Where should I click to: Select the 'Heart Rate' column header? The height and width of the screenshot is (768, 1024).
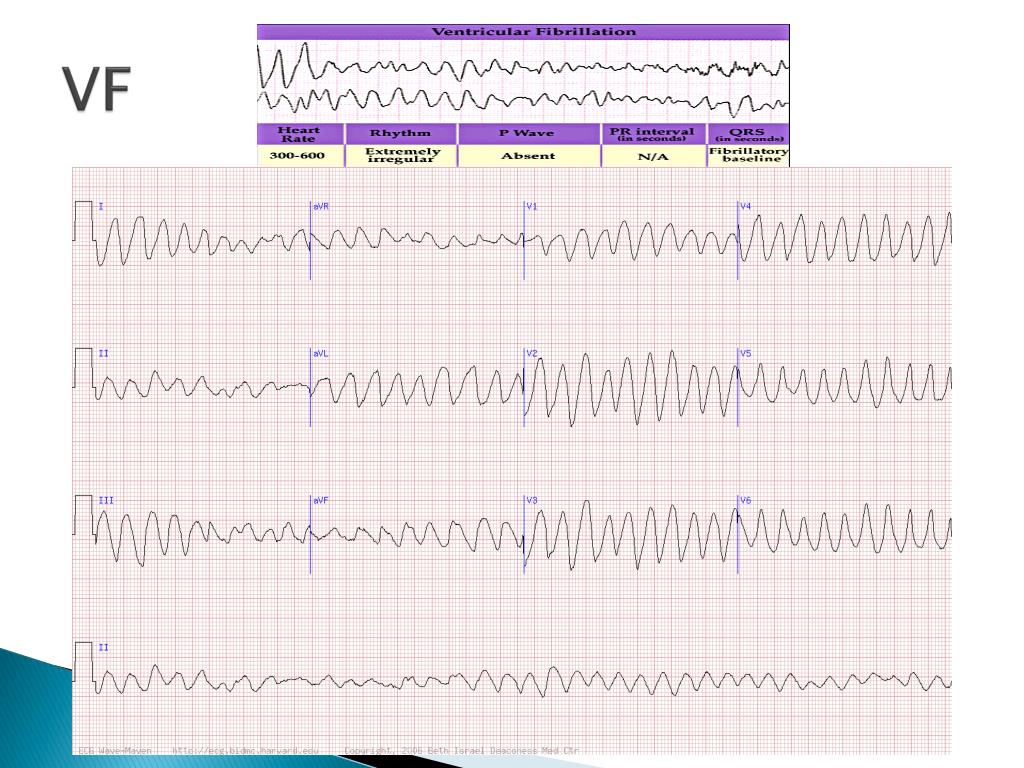pyautogui.click(x=299, y=134)
